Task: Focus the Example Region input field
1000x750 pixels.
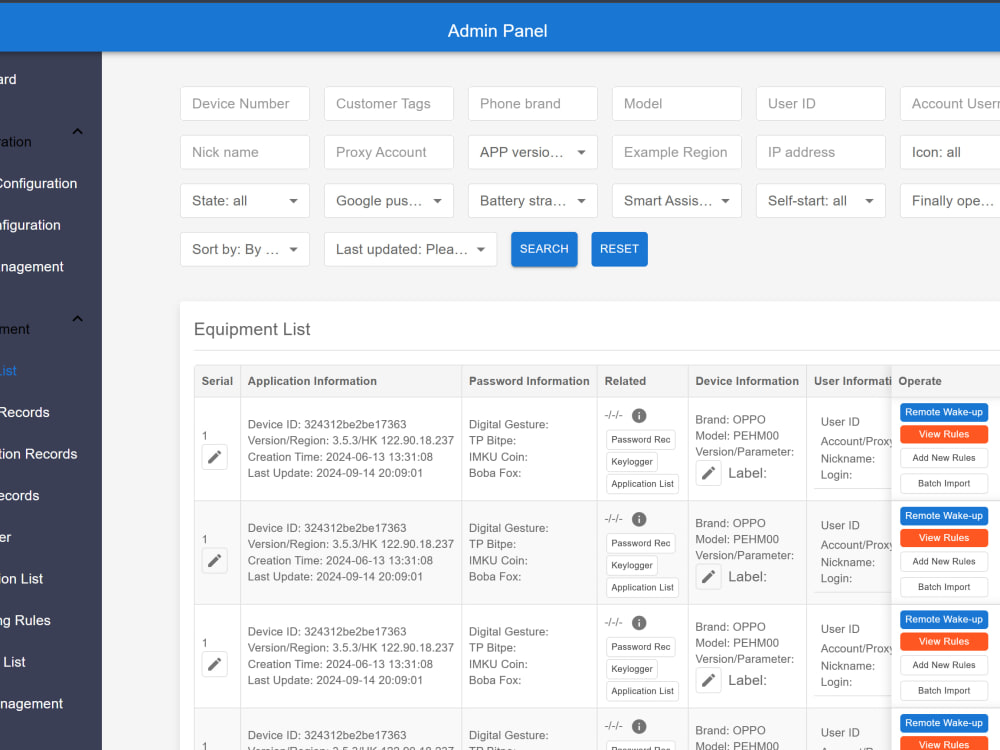Action: click(x=677, y=152)
